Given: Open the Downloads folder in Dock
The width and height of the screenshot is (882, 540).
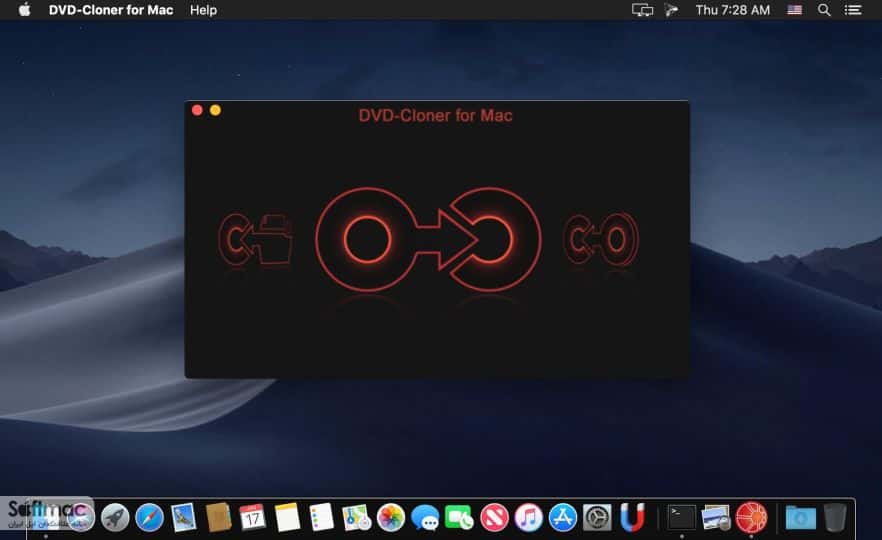Looking at the screenshot, I should 800,517.
